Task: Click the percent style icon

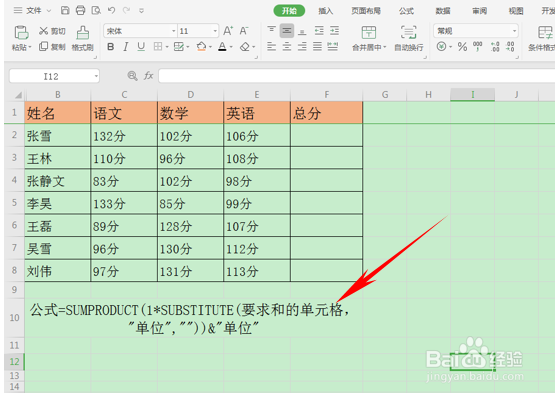Action: point(462,46)
